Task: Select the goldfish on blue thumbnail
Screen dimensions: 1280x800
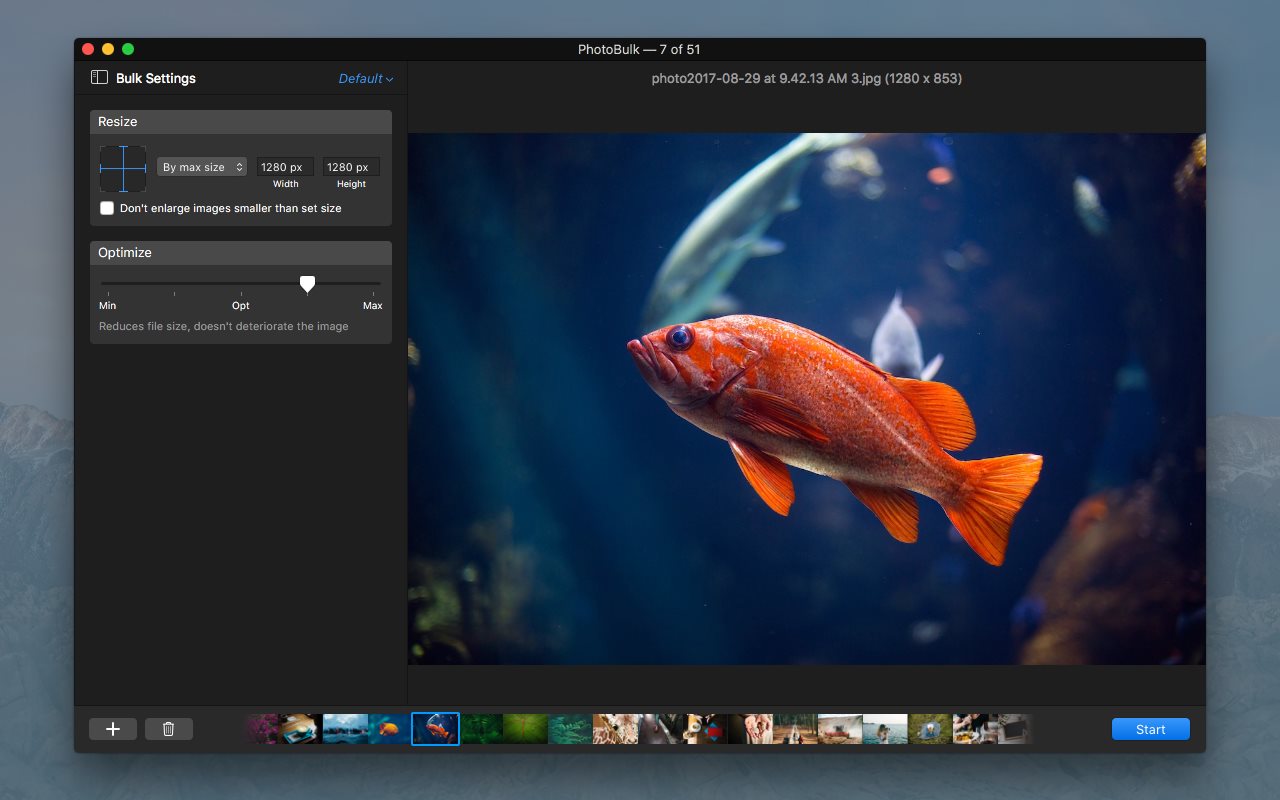Action: coord(390,729)
